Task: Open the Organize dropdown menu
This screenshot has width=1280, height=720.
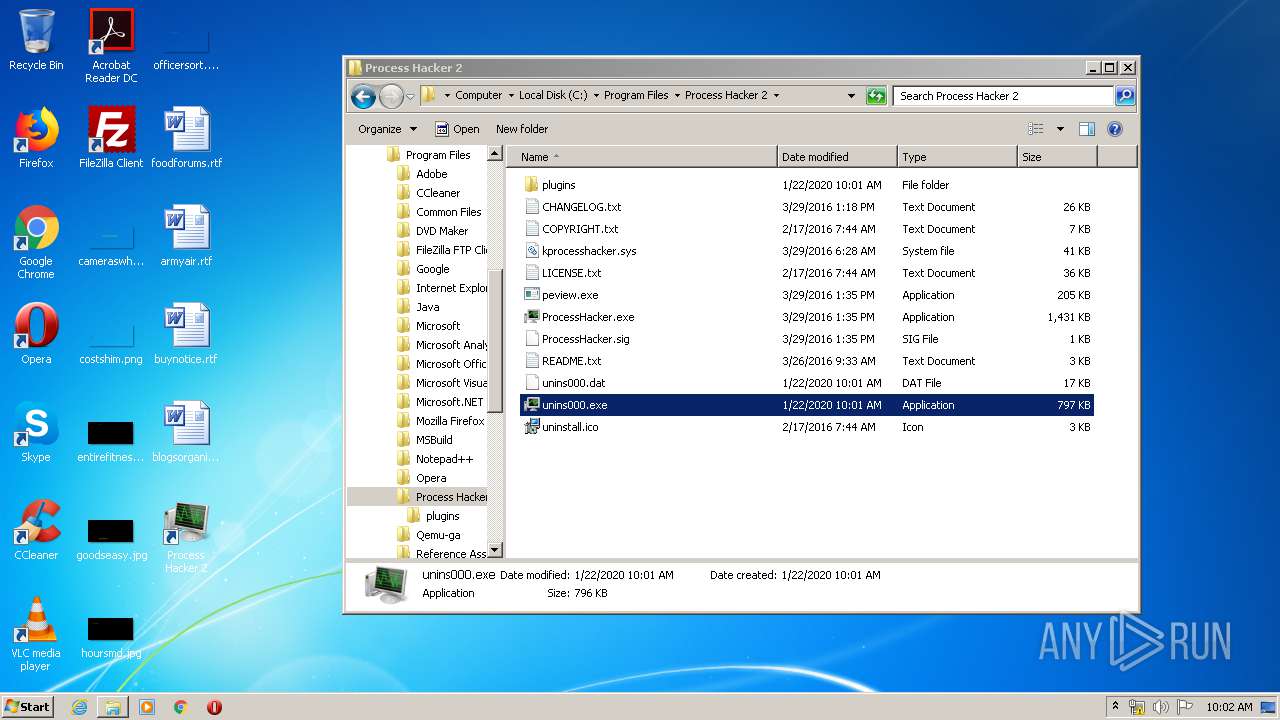Action: (388, 129)
